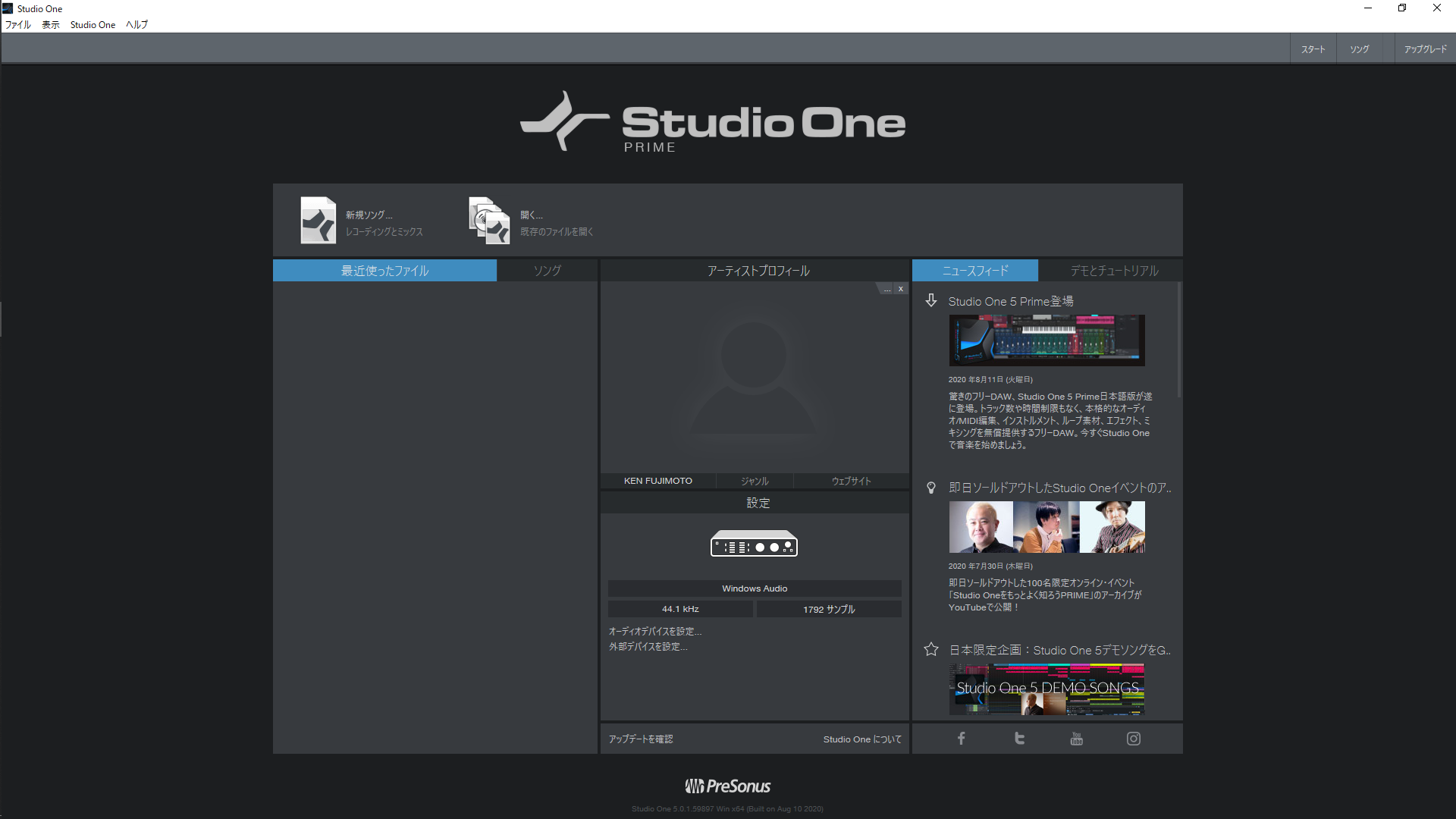
Task: Open the Windows Audio device selector
Action: [755, 588]
